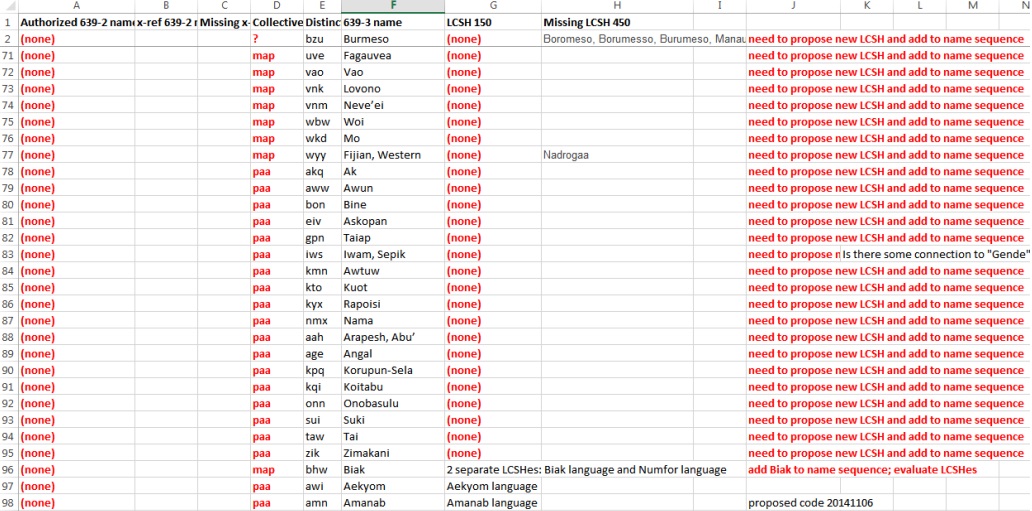Select the cell containing 'Suki'
The image size is (1032, 511).
[393, 419]
